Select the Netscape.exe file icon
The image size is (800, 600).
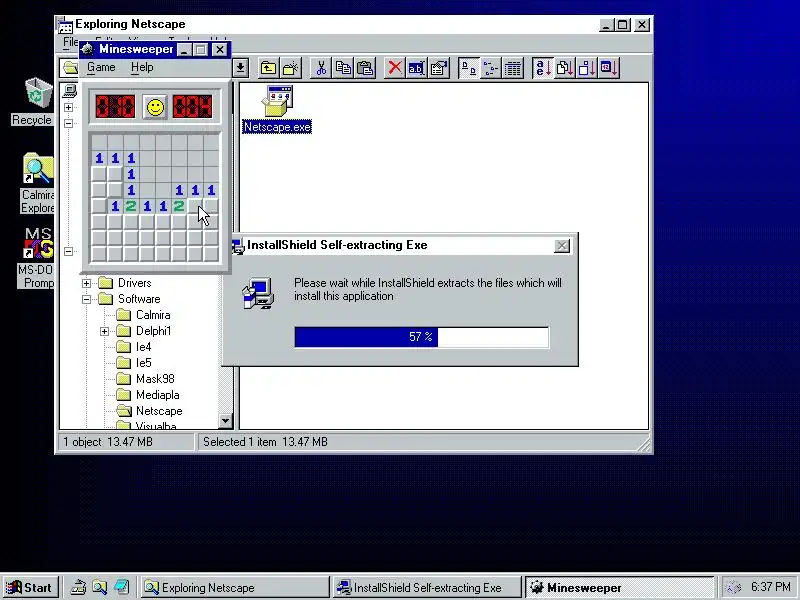tap(277, 101)
